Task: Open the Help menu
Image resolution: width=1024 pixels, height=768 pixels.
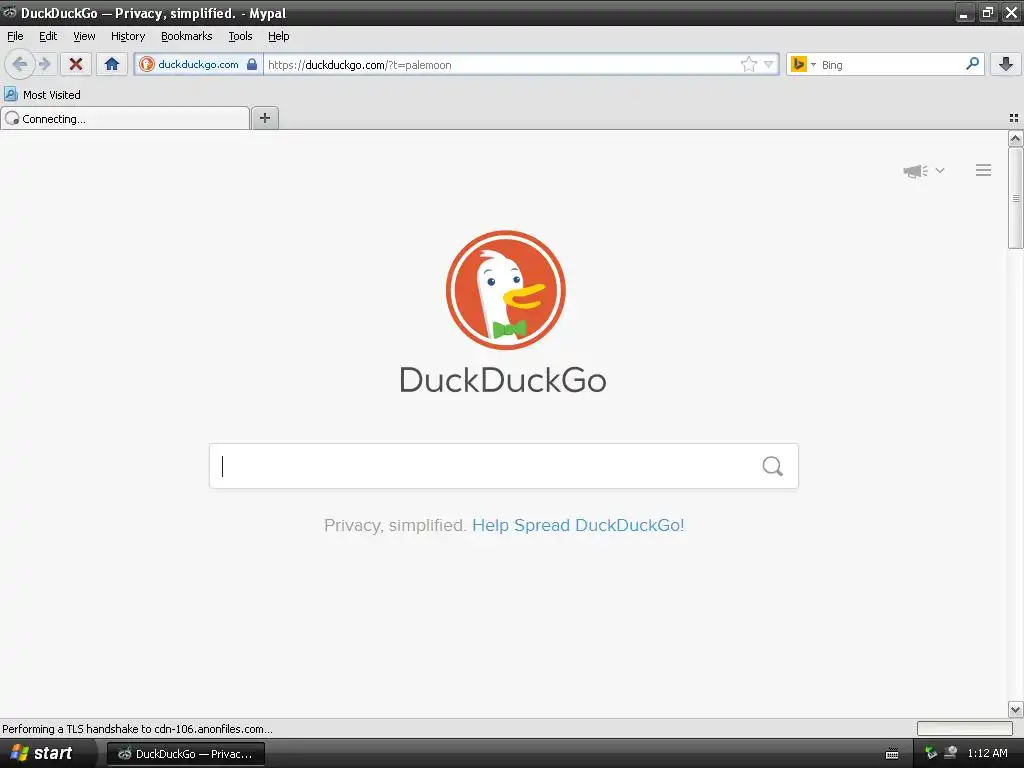Action: [279, 36]
